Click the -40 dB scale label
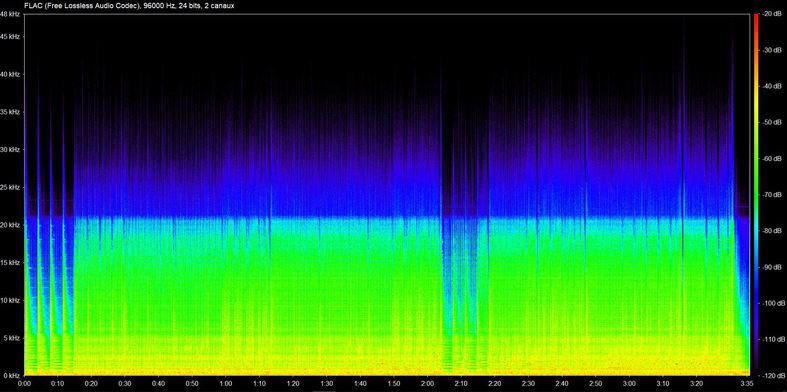787x392 pixels. pos(772,86)
